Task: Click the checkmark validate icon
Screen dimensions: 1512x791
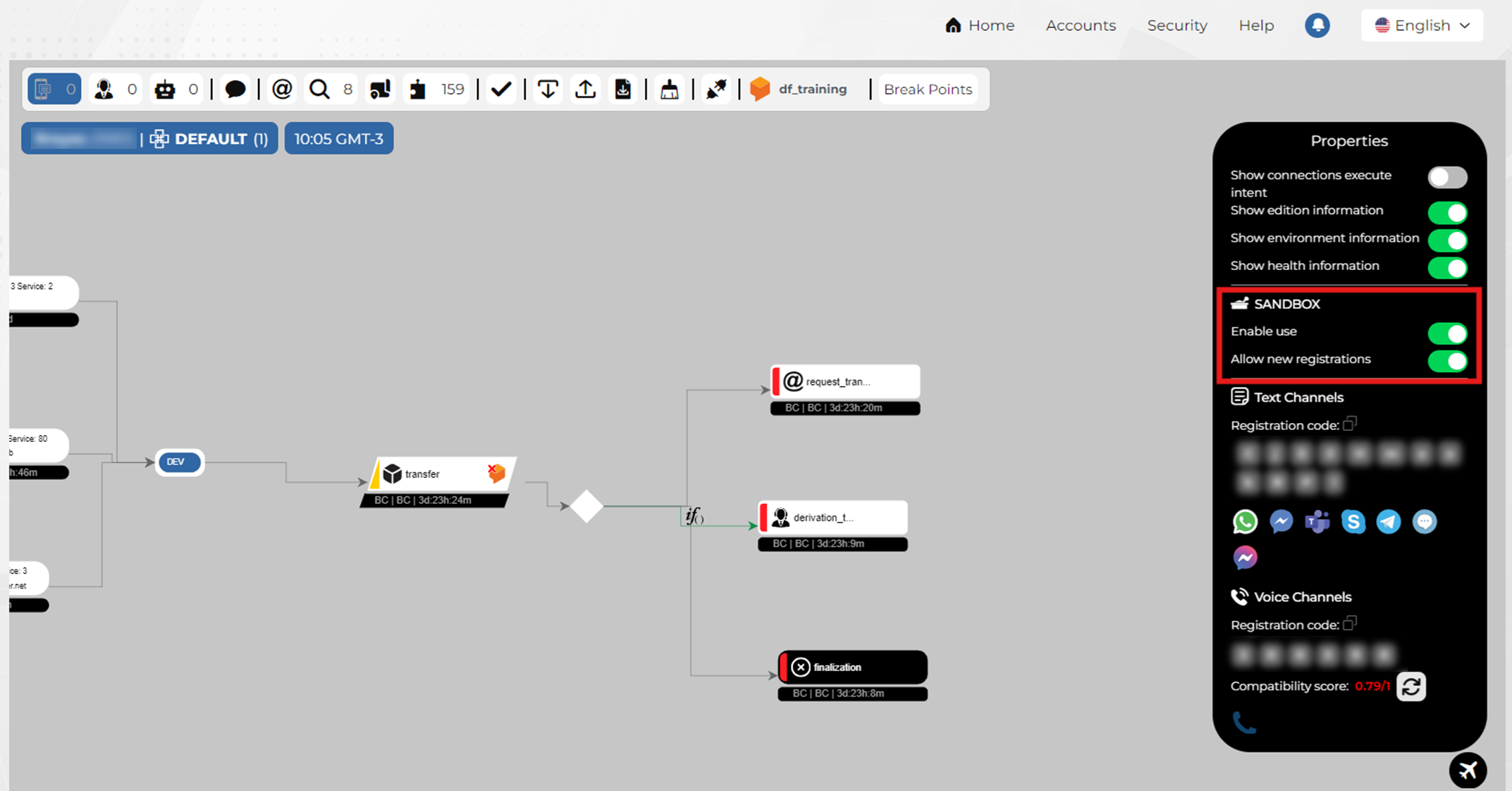Action: point(501,90)
